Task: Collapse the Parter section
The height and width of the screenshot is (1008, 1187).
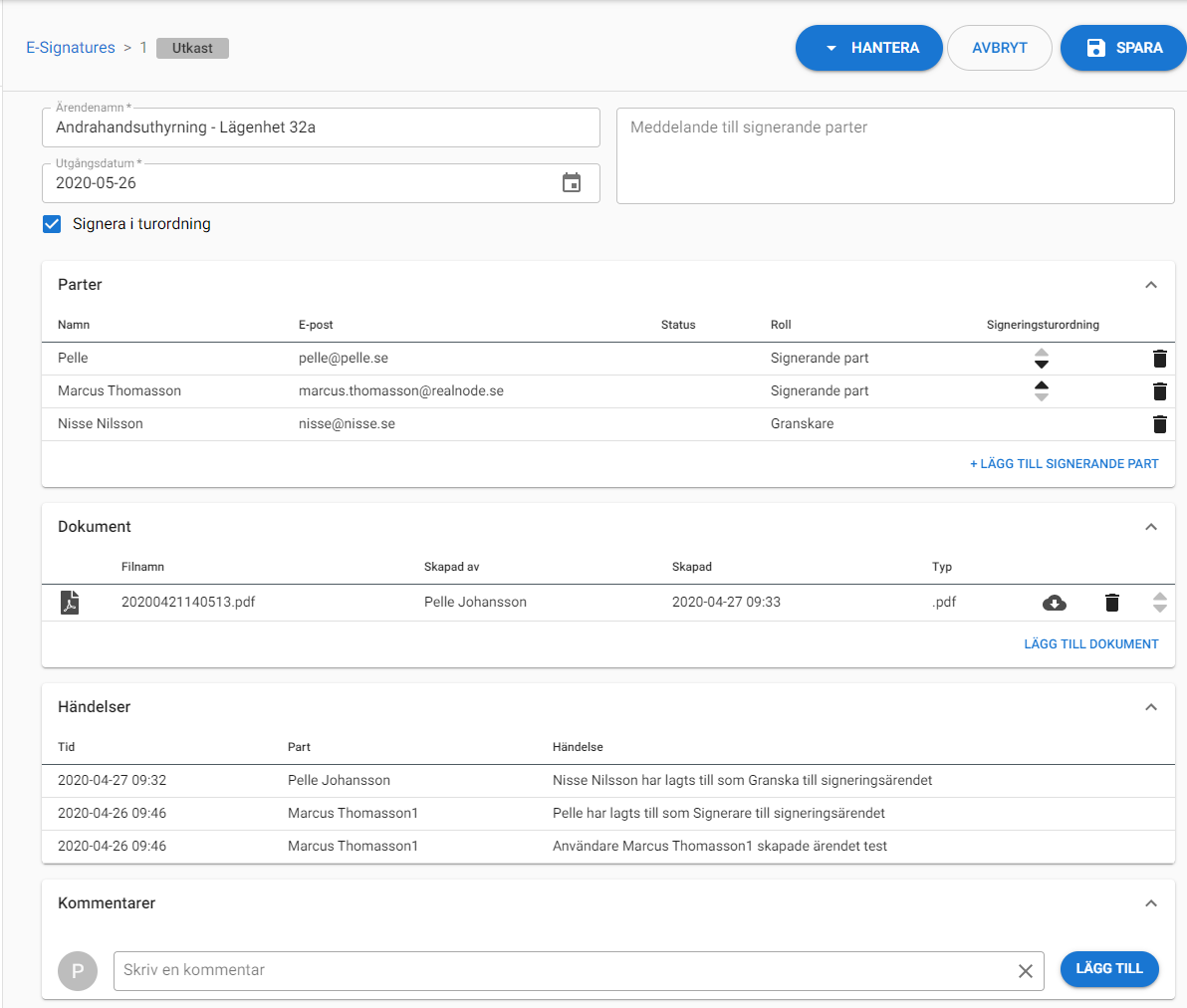Action: point(1150,285)
